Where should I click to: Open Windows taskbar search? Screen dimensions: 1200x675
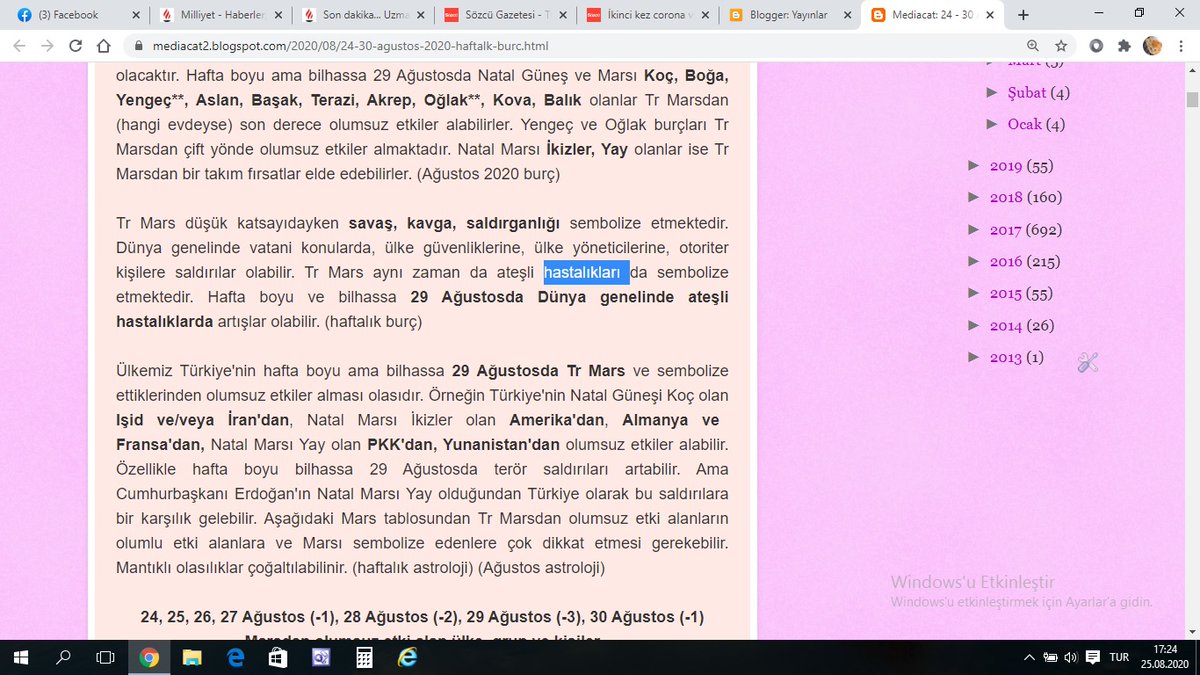click(x=63, y=657)
